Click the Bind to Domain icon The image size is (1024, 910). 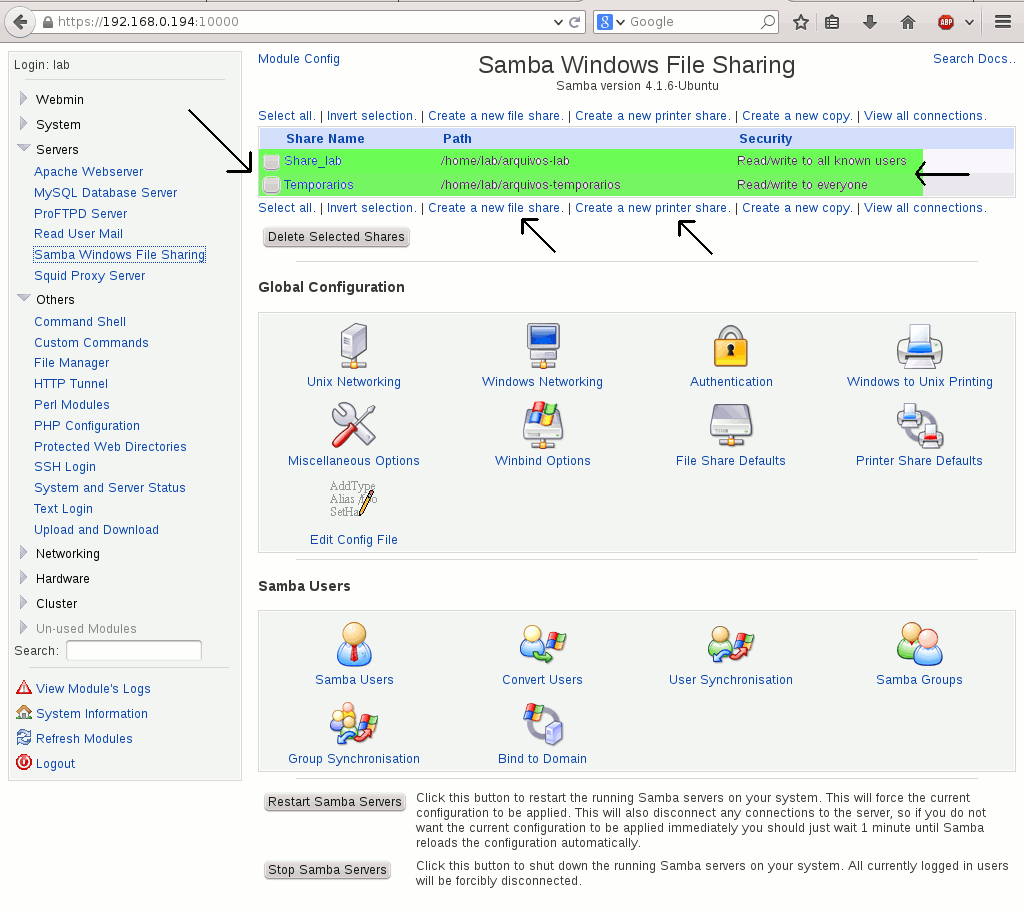click(x=543, y=724)
